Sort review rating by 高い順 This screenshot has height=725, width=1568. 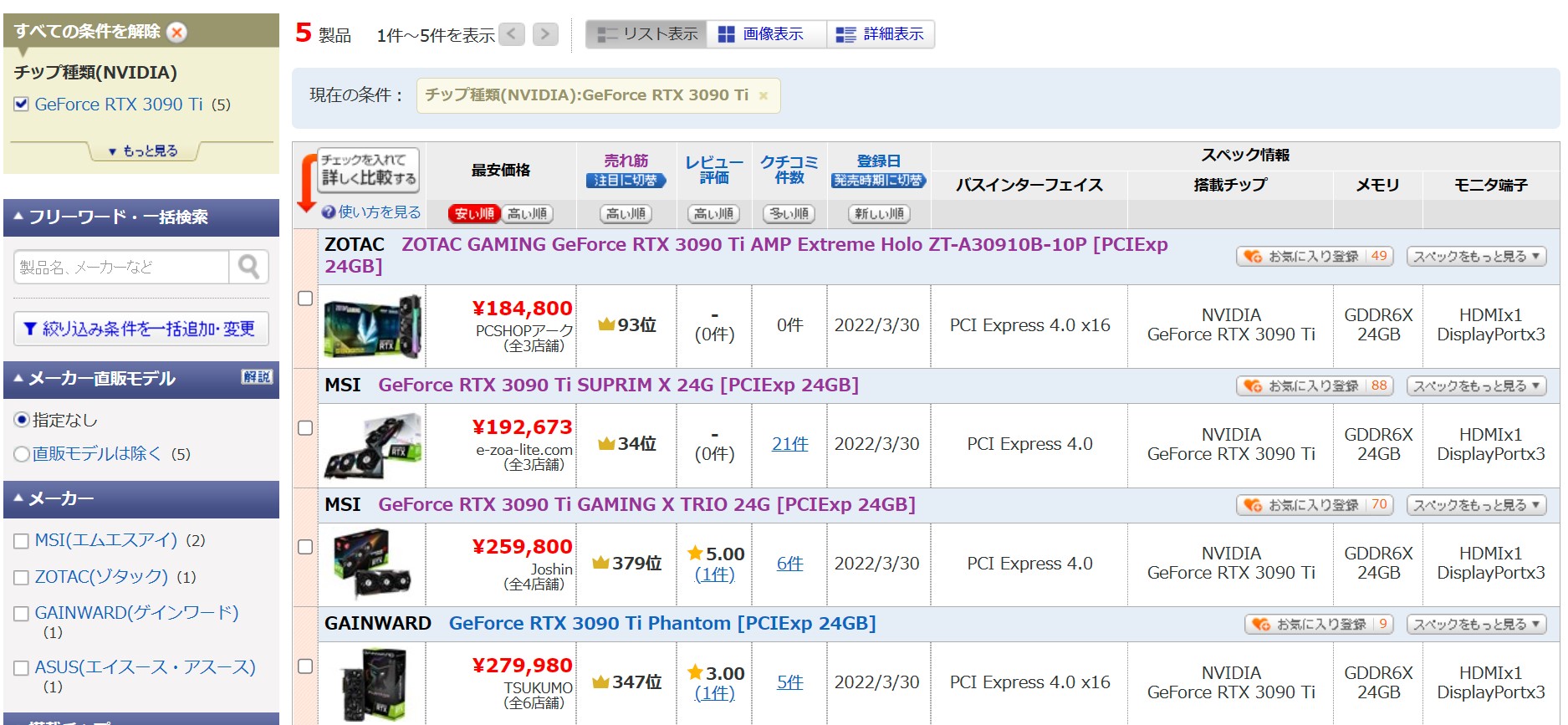pos(713,214)
